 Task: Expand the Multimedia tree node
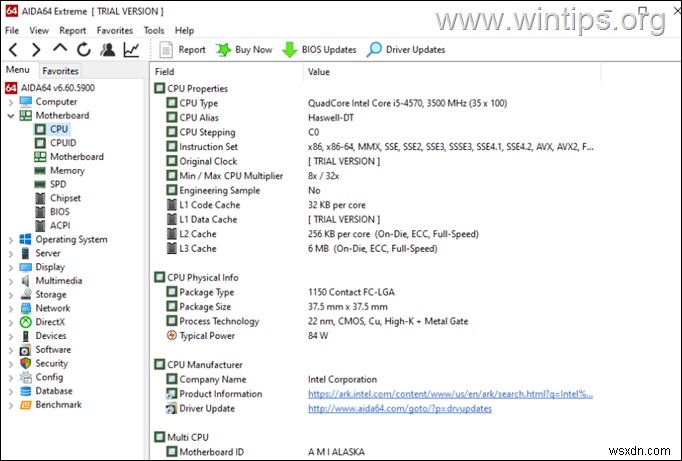point(11,281)
